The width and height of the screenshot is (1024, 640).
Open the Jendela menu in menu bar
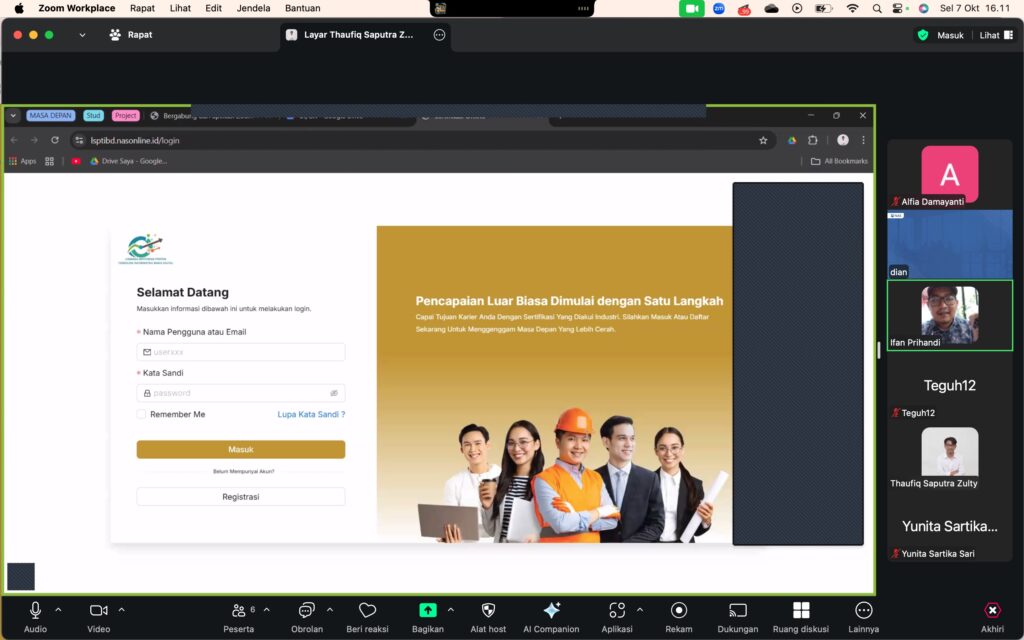(x=253, y=8)
